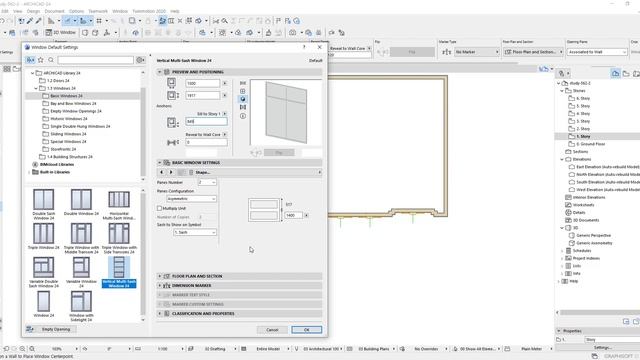Switch preview to 3D shaded view icon

243,99
